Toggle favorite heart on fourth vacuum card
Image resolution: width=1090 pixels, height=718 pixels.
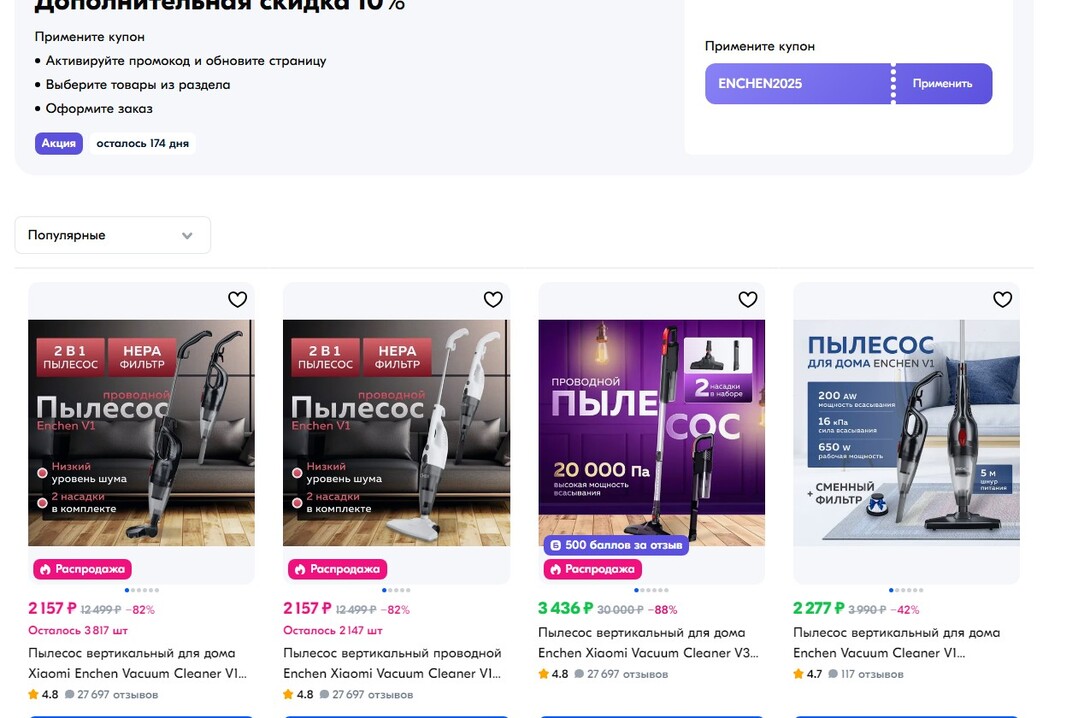[x=1002, y=300]
